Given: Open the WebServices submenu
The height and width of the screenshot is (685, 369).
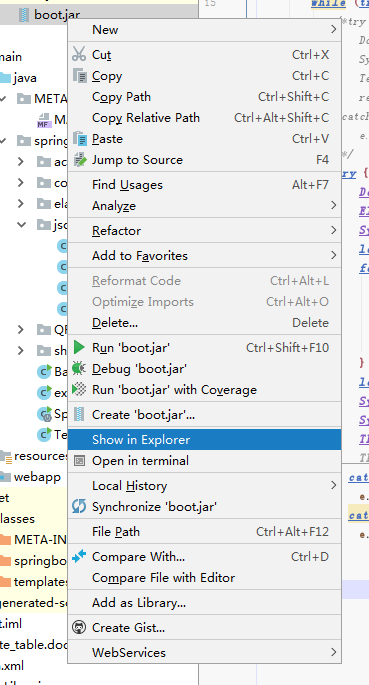Looking at the screenshot, I should 204,652.
